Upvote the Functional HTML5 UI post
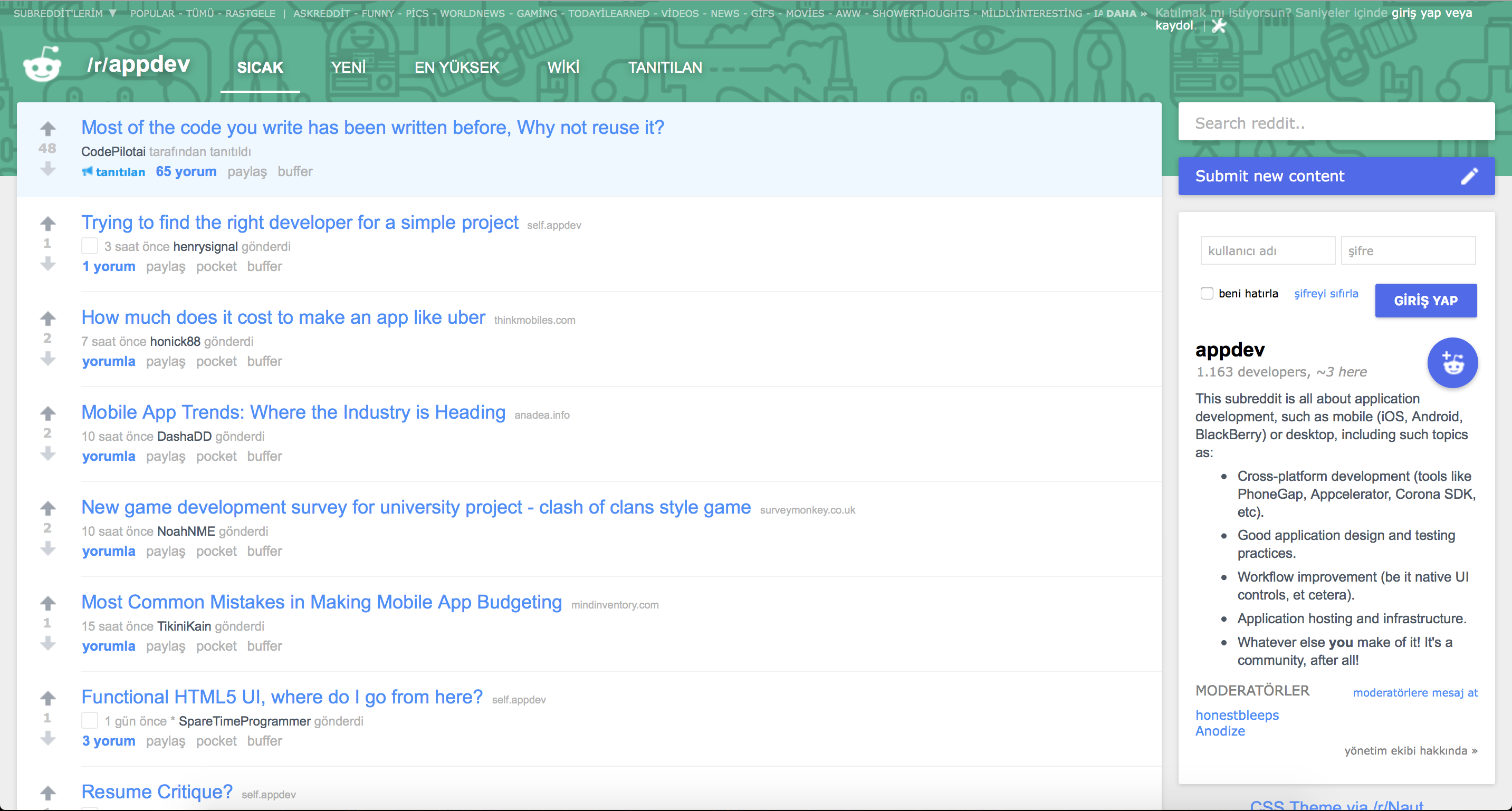 tap(47, 698)
